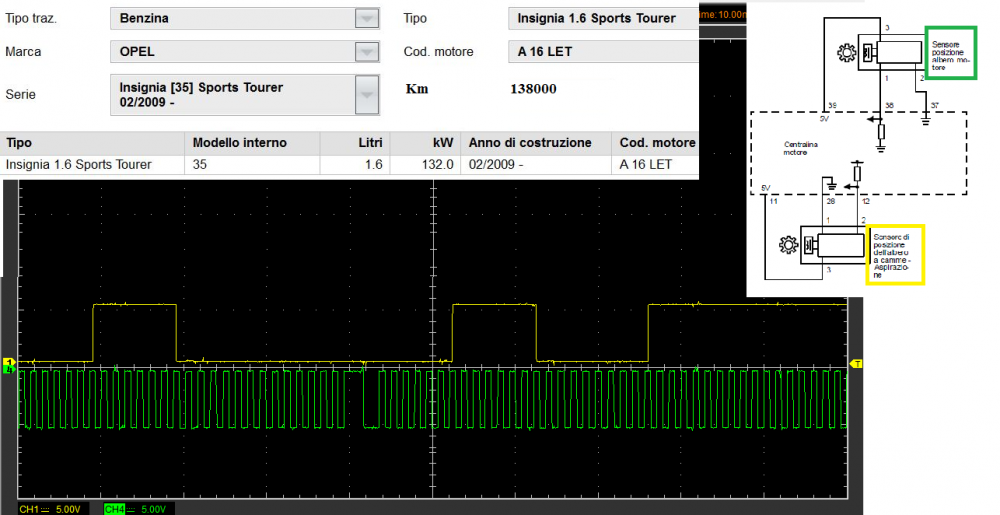Open the Tipo traz. dropdown arrow
Screen dimensions: 1000x515
(367, 18)
